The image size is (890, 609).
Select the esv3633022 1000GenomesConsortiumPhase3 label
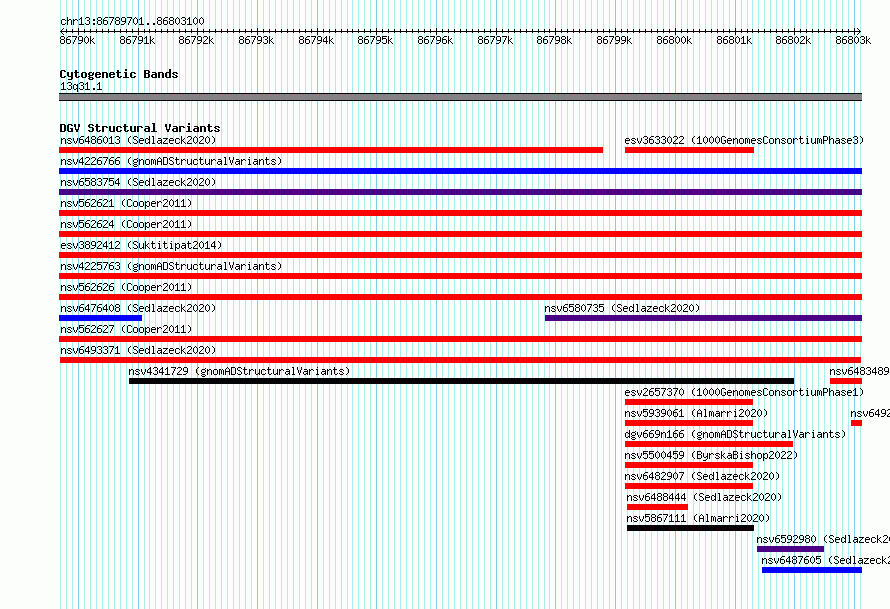744,140
